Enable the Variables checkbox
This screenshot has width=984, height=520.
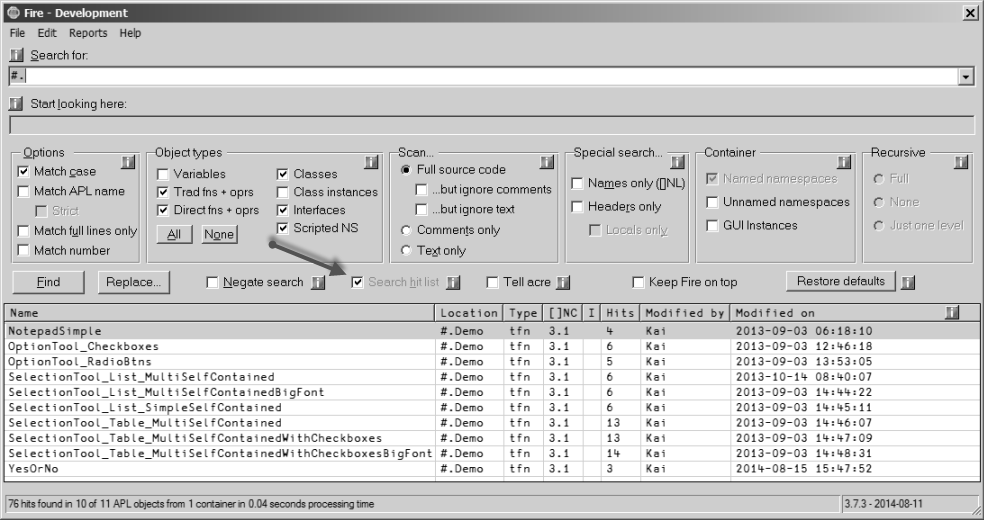[x=163, y=174]
